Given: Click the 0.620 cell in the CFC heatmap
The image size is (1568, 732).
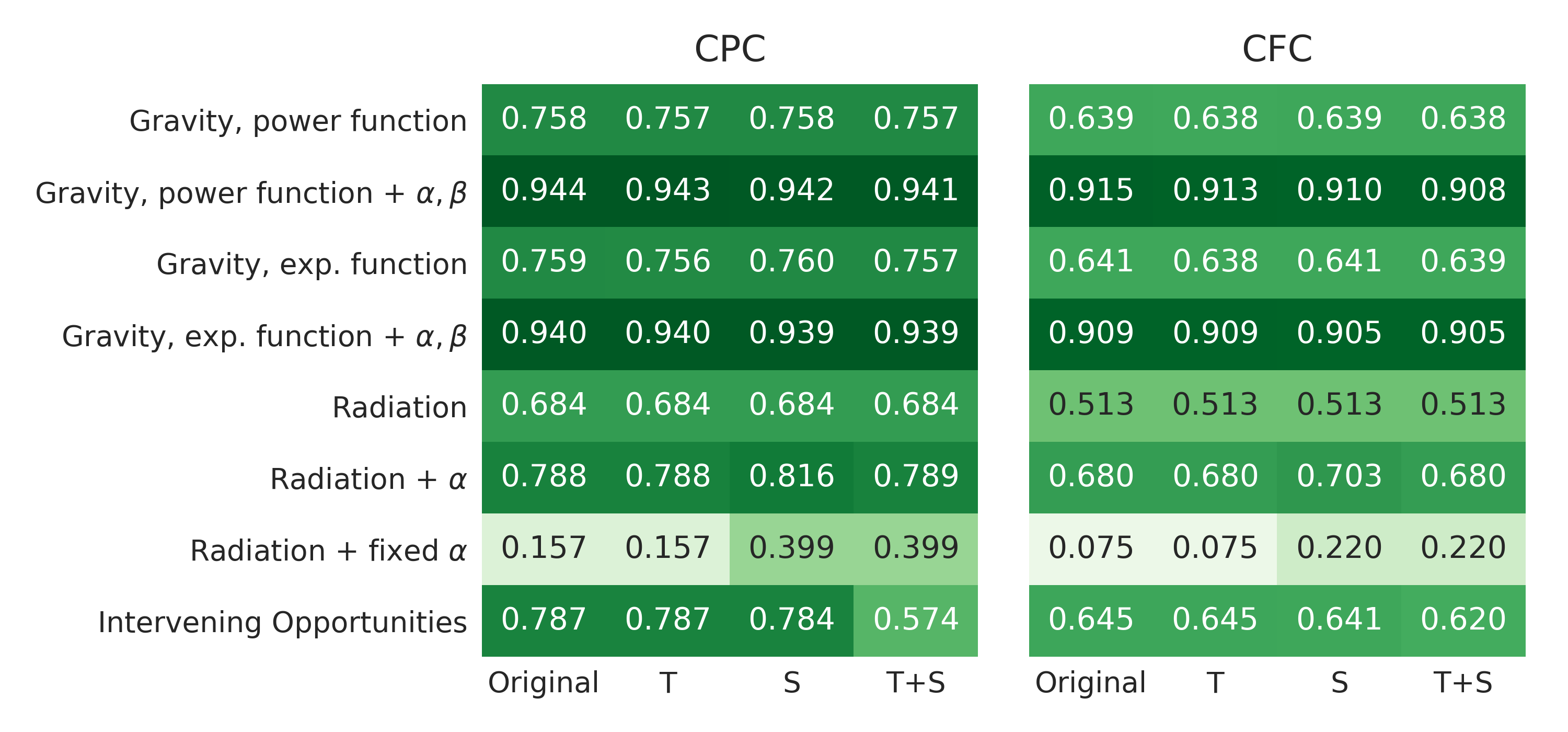Looking at the screenshot, I should pos(1463,620).
